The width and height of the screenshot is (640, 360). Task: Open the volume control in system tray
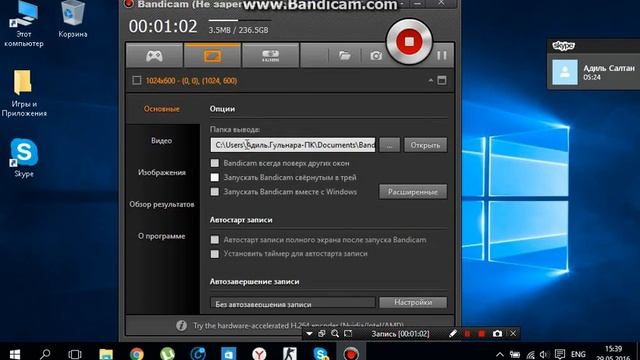(544, 354)
